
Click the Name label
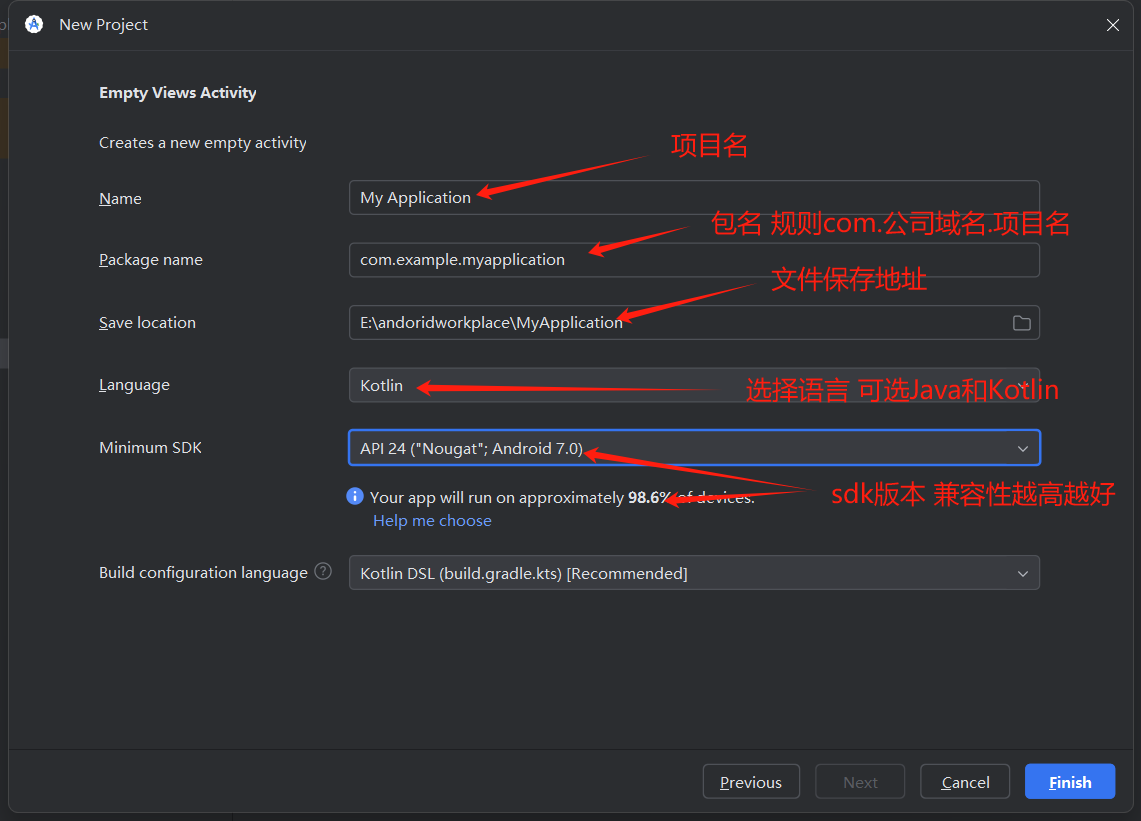(x=120, y=199)
